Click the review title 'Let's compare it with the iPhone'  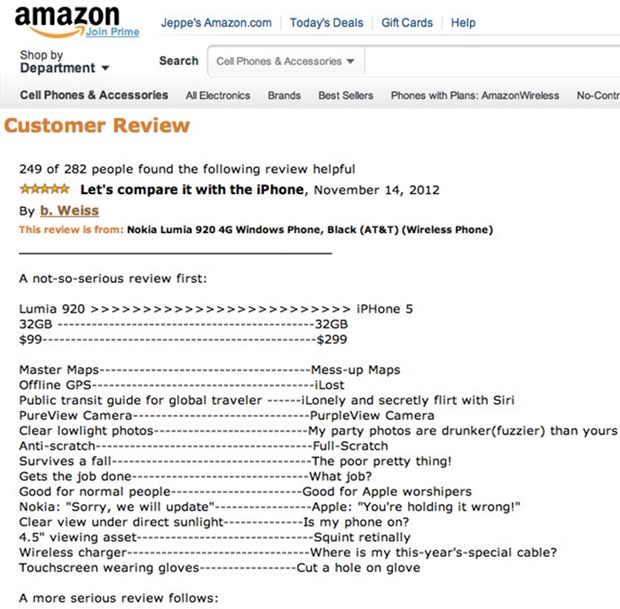(192, 189)
